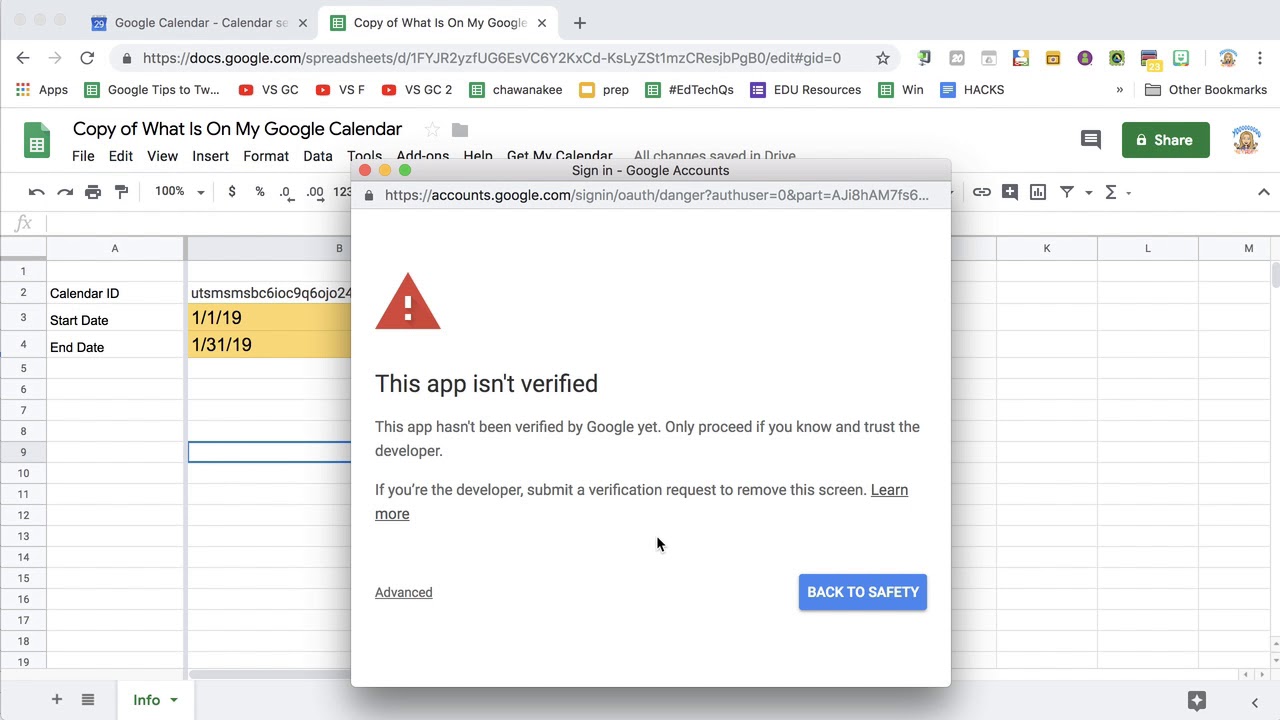Show the side panel with the bottom-right chevron

(x=1254, y=702)
